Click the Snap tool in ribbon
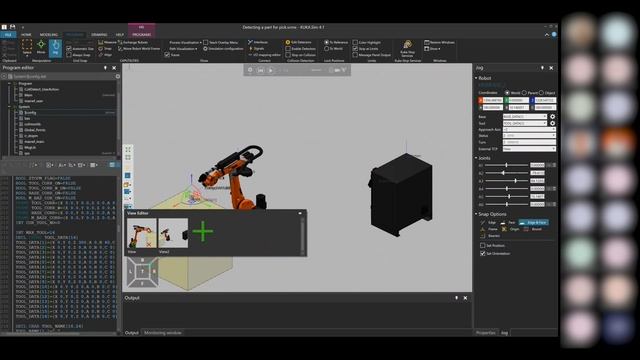Viewport: 640px width, 360px height. point(105,49)
